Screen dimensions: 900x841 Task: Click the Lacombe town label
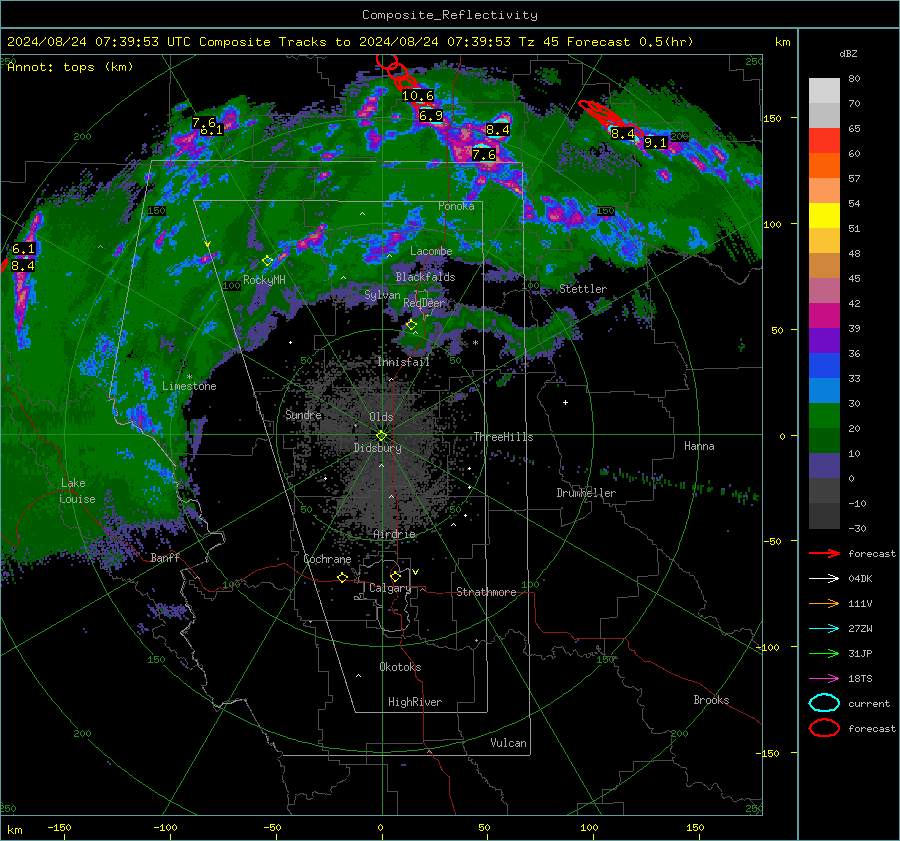pos(431,251)
